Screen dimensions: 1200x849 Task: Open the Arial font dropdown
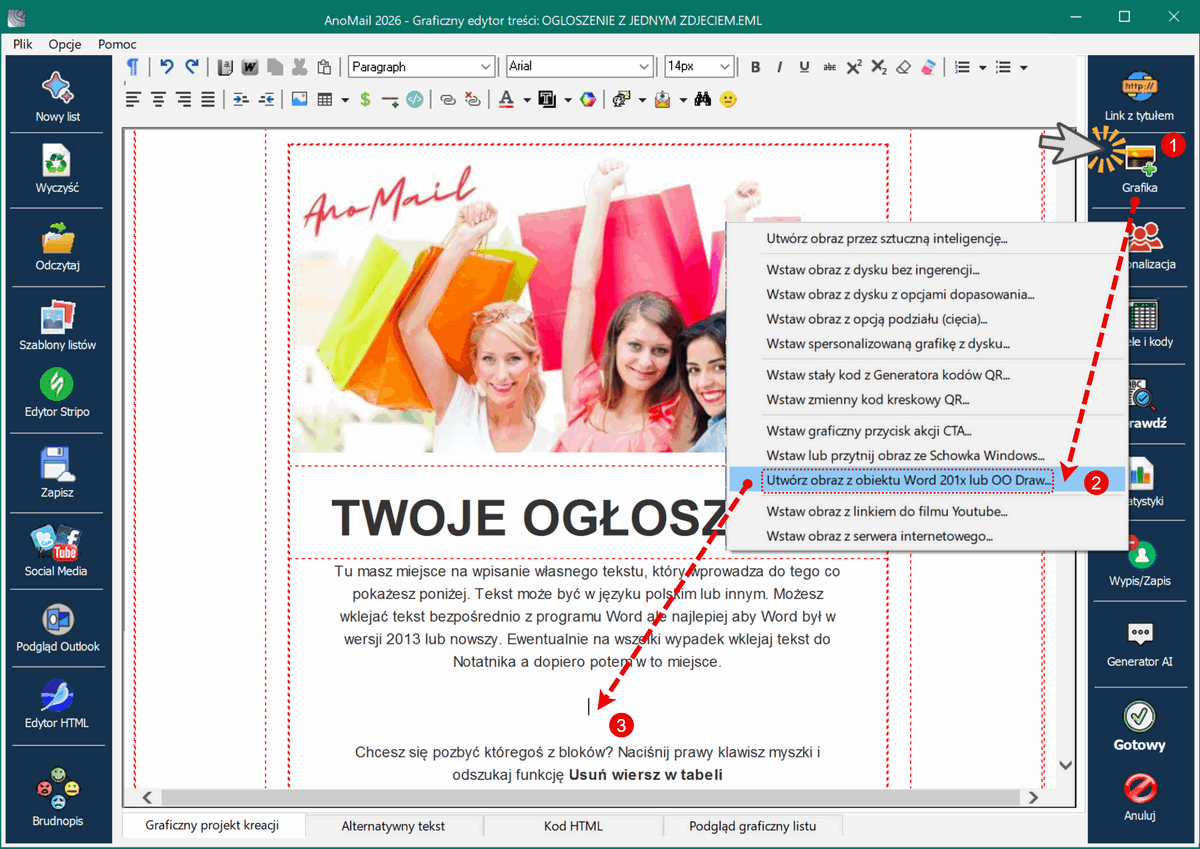[579, 67]
